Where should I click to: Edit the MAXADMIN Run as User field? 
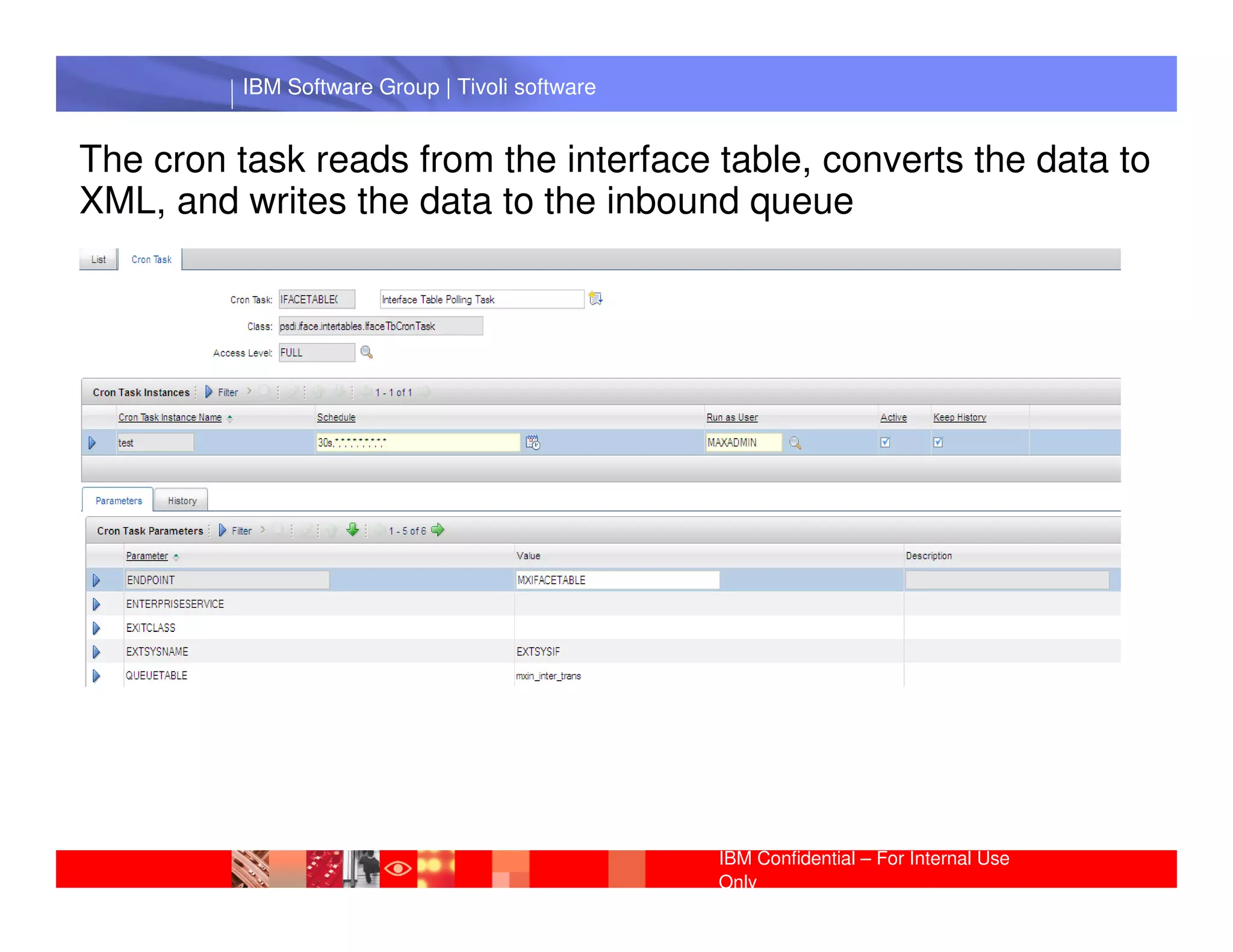[x=744, y=442]
